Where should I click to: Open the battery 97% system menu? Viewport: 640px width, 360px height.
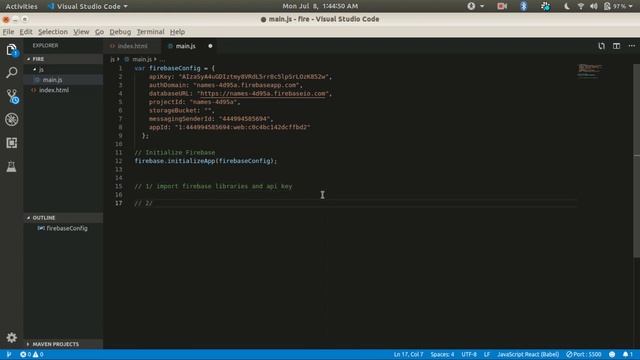tap(618, 6)
